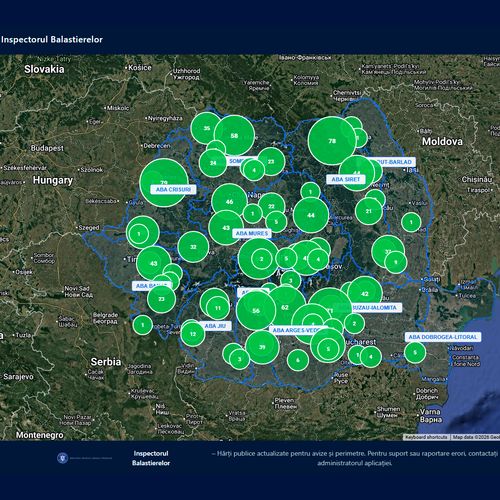Image resolution: width=500 pixels, height=500 pixels.
Task: Select the cluster marker labeled 56
Action: coord(256,310)
